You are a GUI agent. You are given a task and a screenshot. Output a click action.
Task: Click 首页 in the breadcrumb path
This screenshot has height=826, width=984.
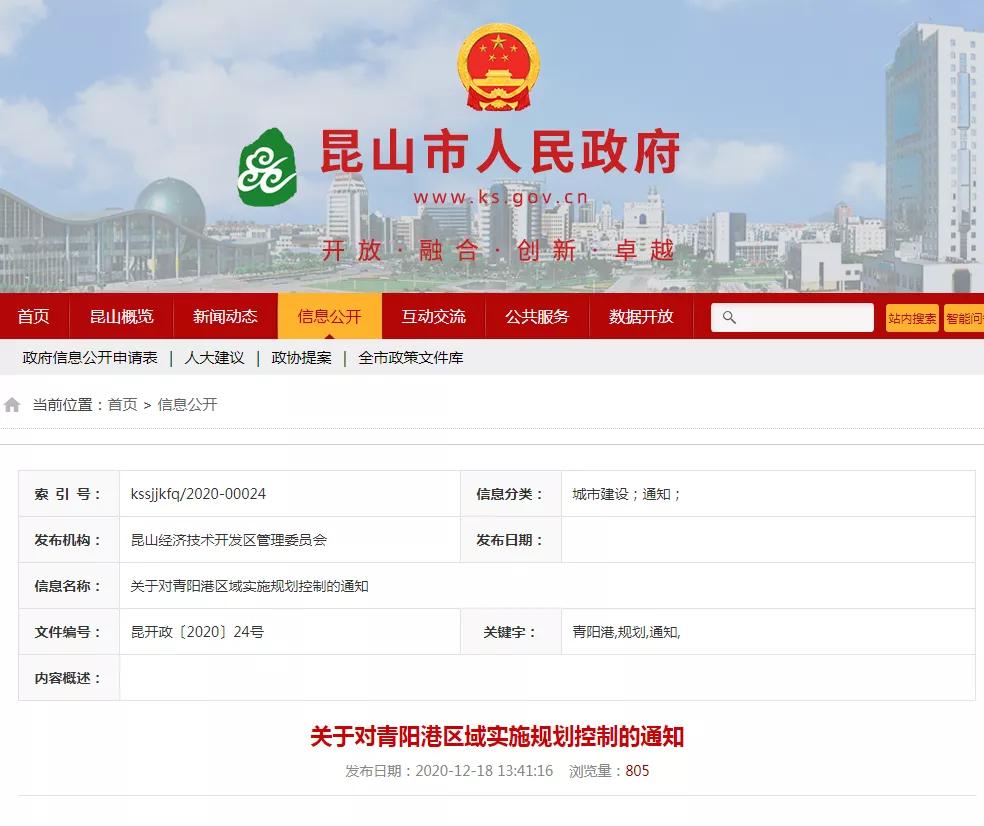[122, 405]
